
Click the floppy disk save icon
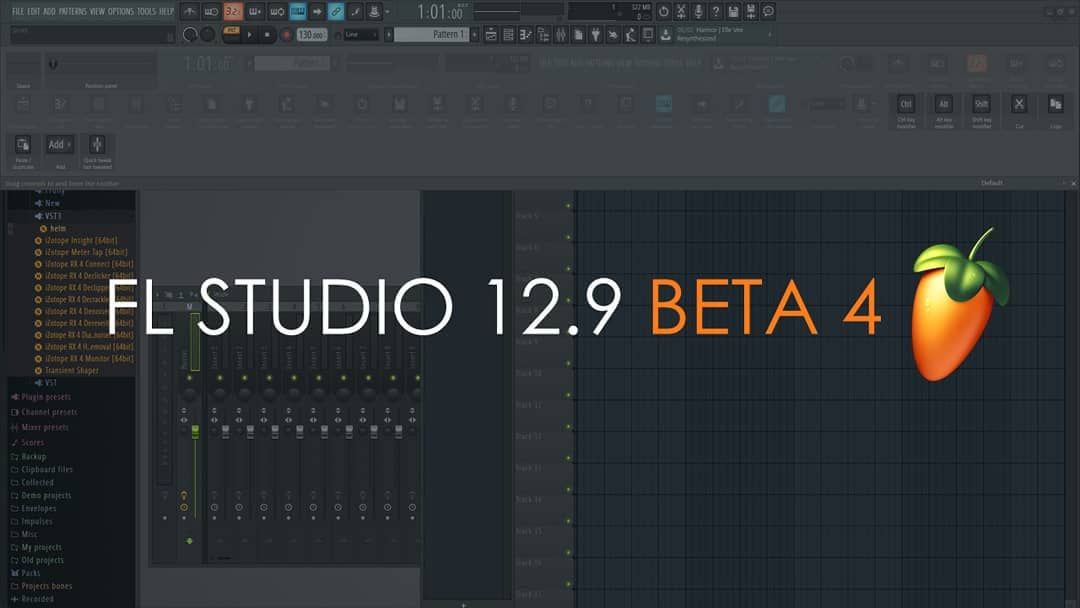733,11
